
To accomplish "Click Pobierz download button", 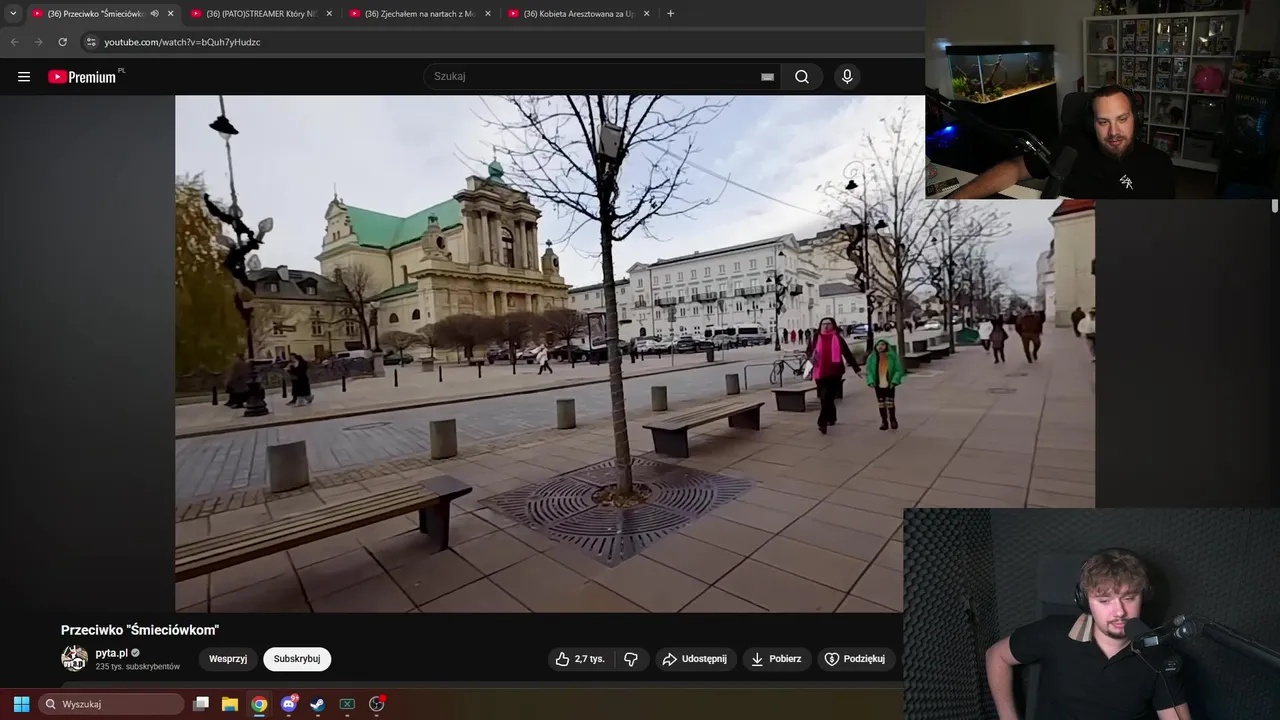I will [x=776, y=659].
